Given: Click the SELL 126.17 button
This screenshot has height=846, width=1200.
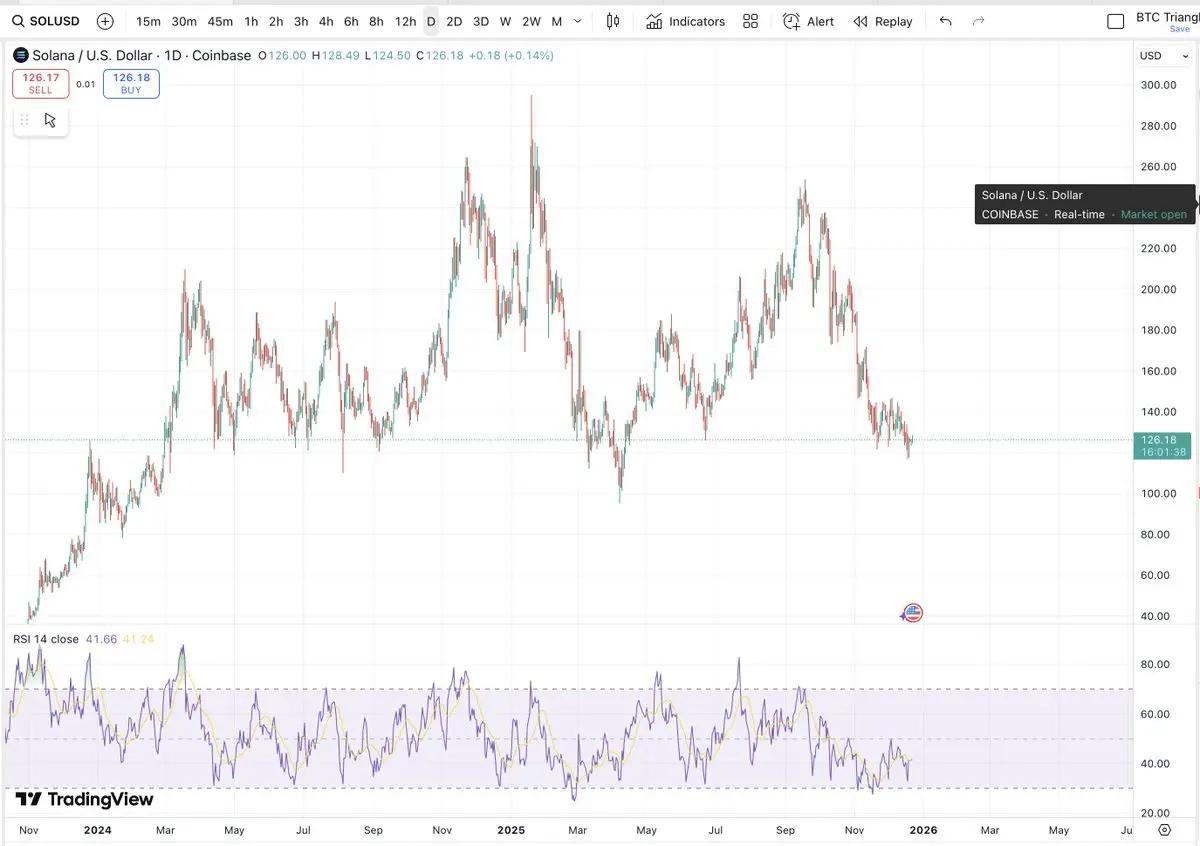Looking at the screenshot, I should (41, 84).
